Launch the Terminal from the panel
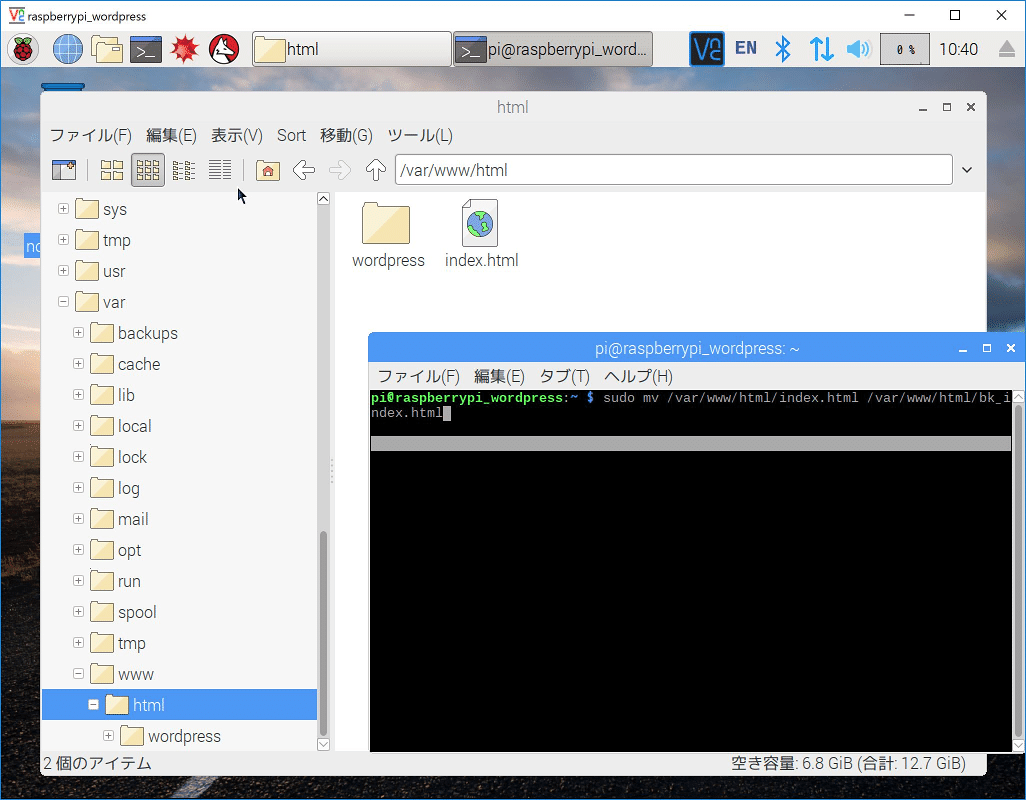1026x800 pixels. pos(146,49)
